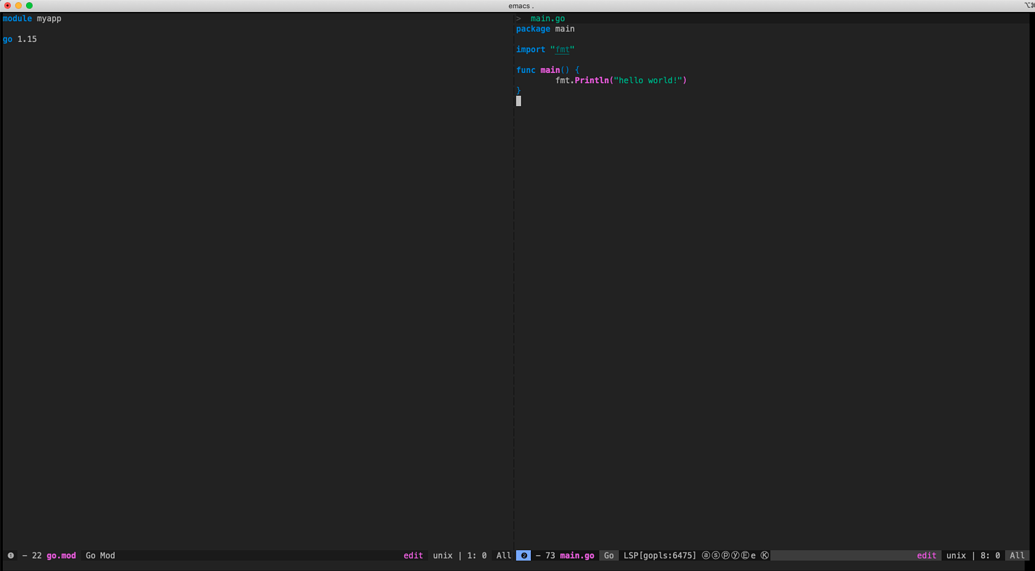Click the green zoom window button
The image size is (1035, 571).
[29, 5]
